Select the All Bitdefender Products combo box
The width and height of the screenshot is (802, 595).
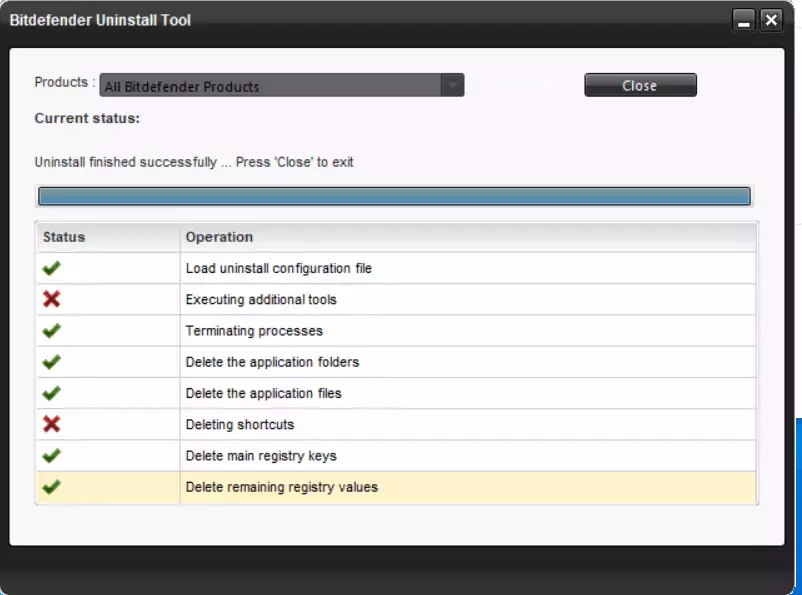[282, 85]
